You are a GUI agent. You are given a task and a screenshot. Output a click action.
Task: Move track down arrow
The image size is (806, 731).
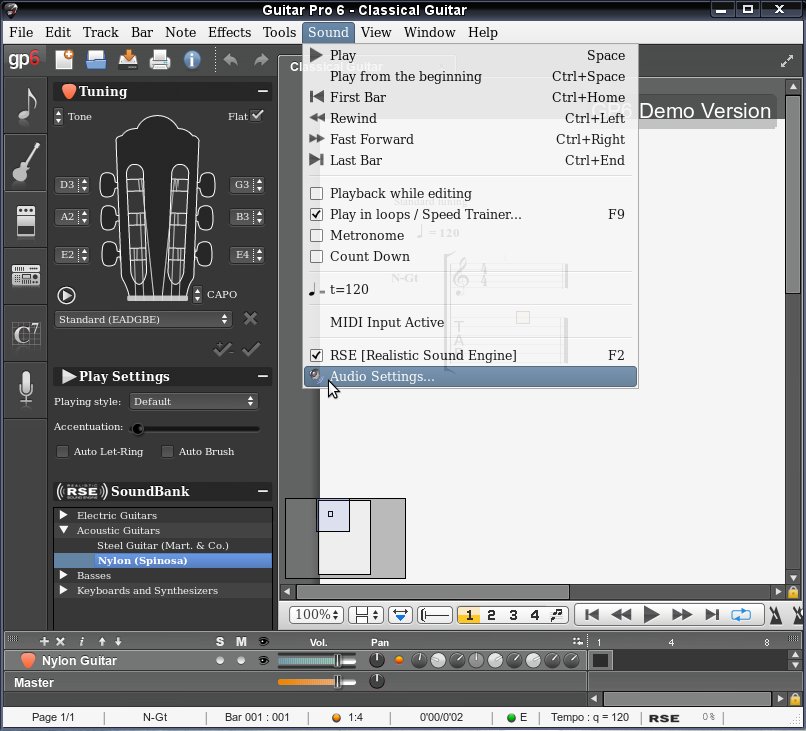pos(118,641)
